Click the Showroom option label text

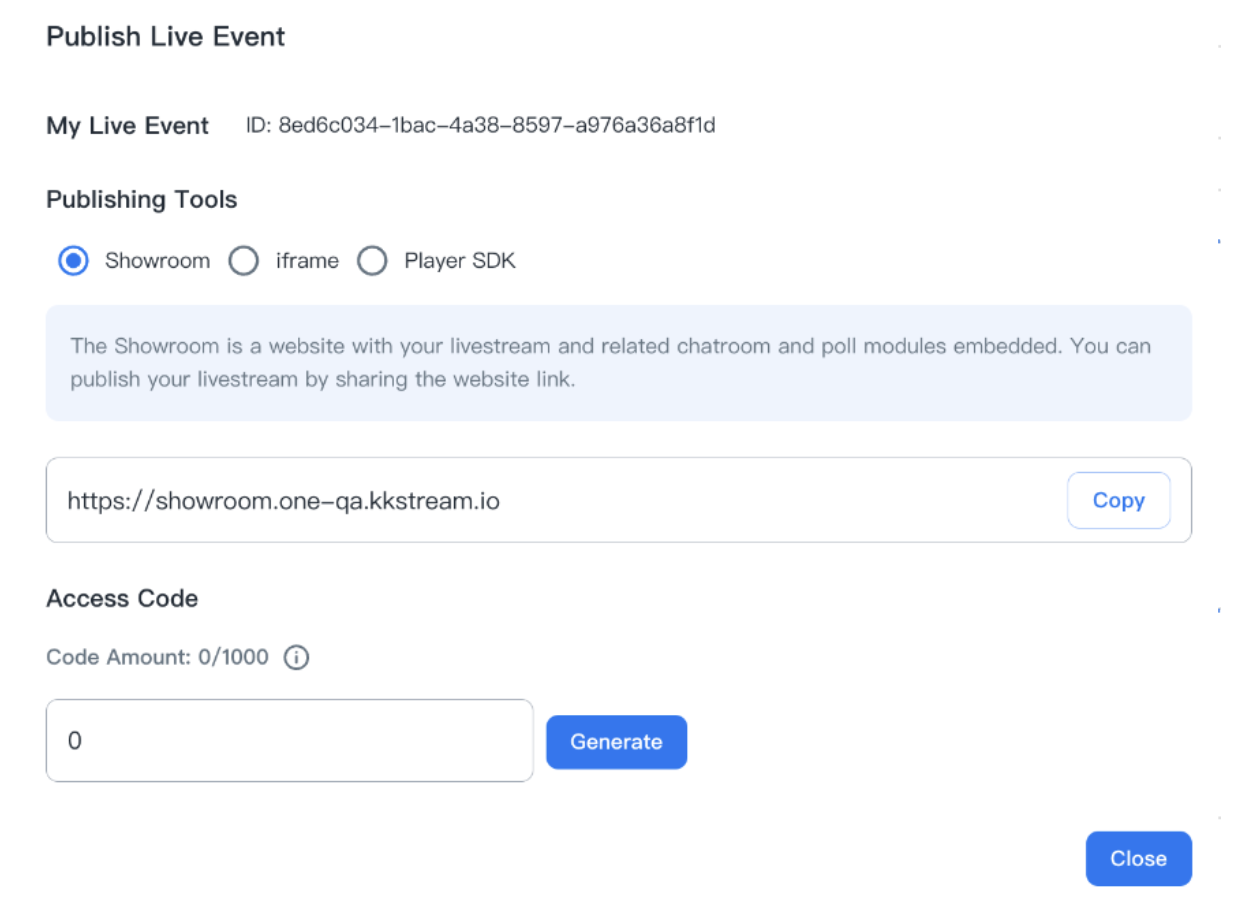157,262
